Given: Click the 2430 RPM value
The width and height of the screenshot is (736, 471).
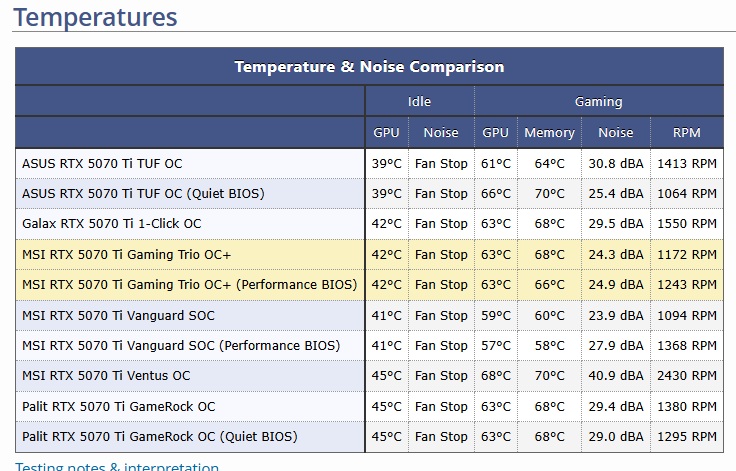Looking at the screenshot, I should point(687,376).
